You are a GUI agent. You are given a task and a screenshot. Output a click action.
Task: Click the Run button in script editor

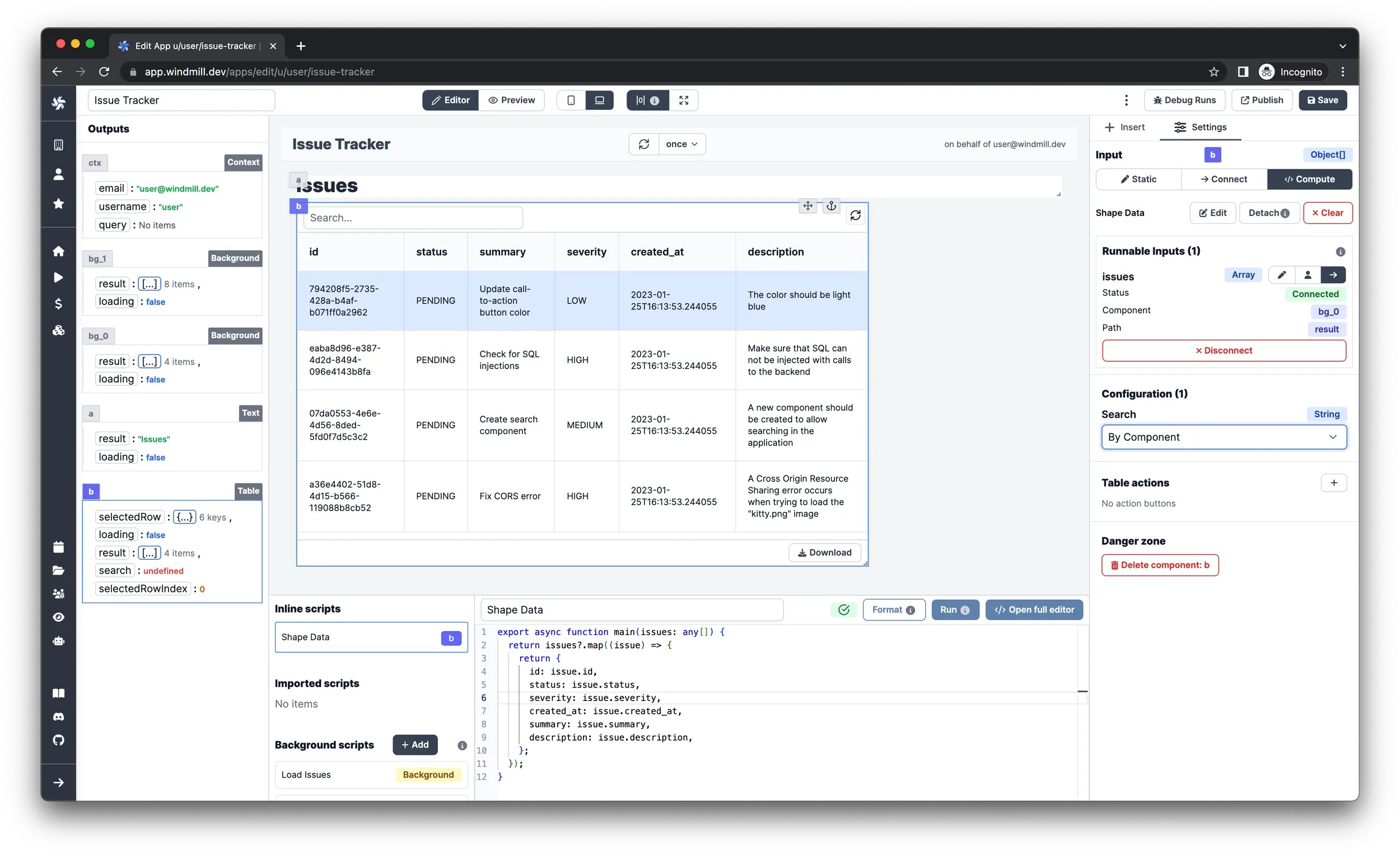click(954, 609)
